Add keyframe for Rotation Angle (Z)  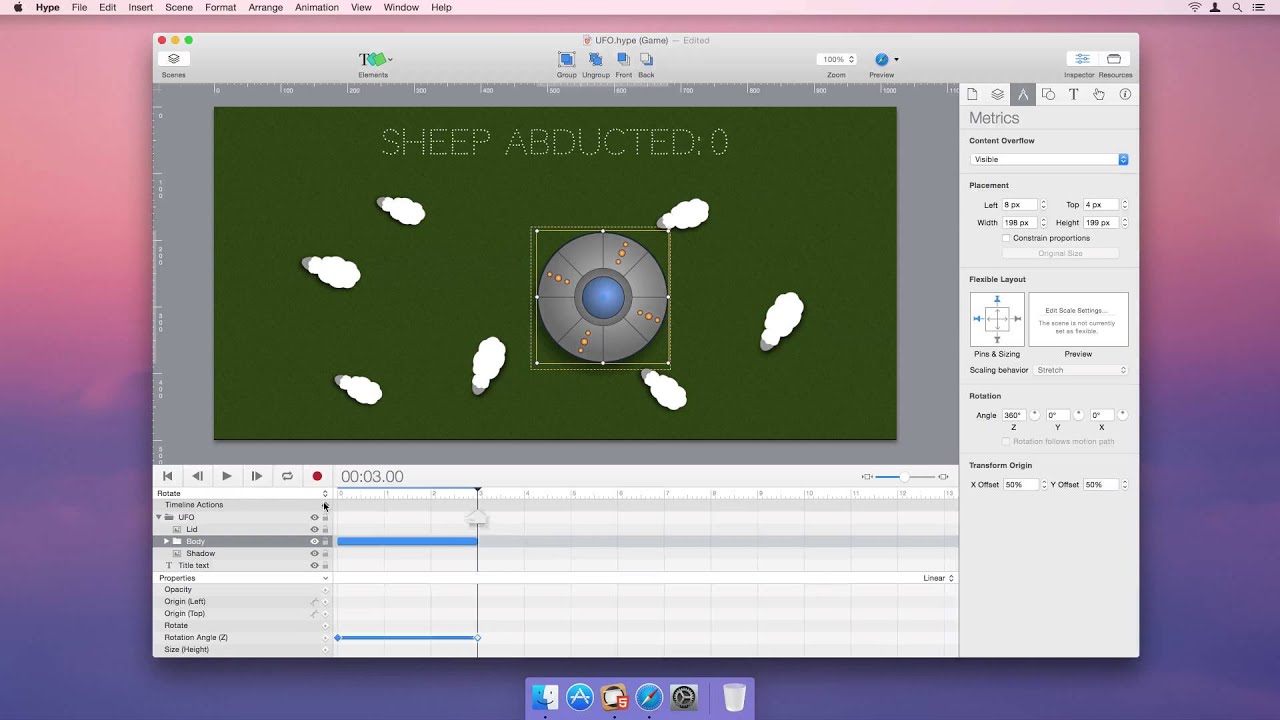click(x=325, y=638)
